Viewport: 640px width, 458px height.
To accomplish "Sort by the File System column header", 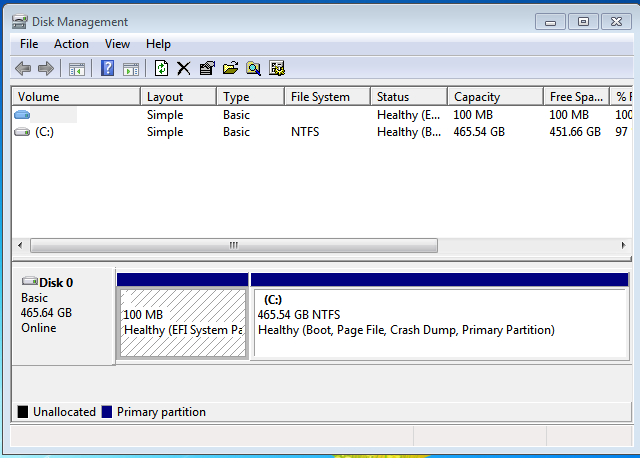I will click(320, 97).
